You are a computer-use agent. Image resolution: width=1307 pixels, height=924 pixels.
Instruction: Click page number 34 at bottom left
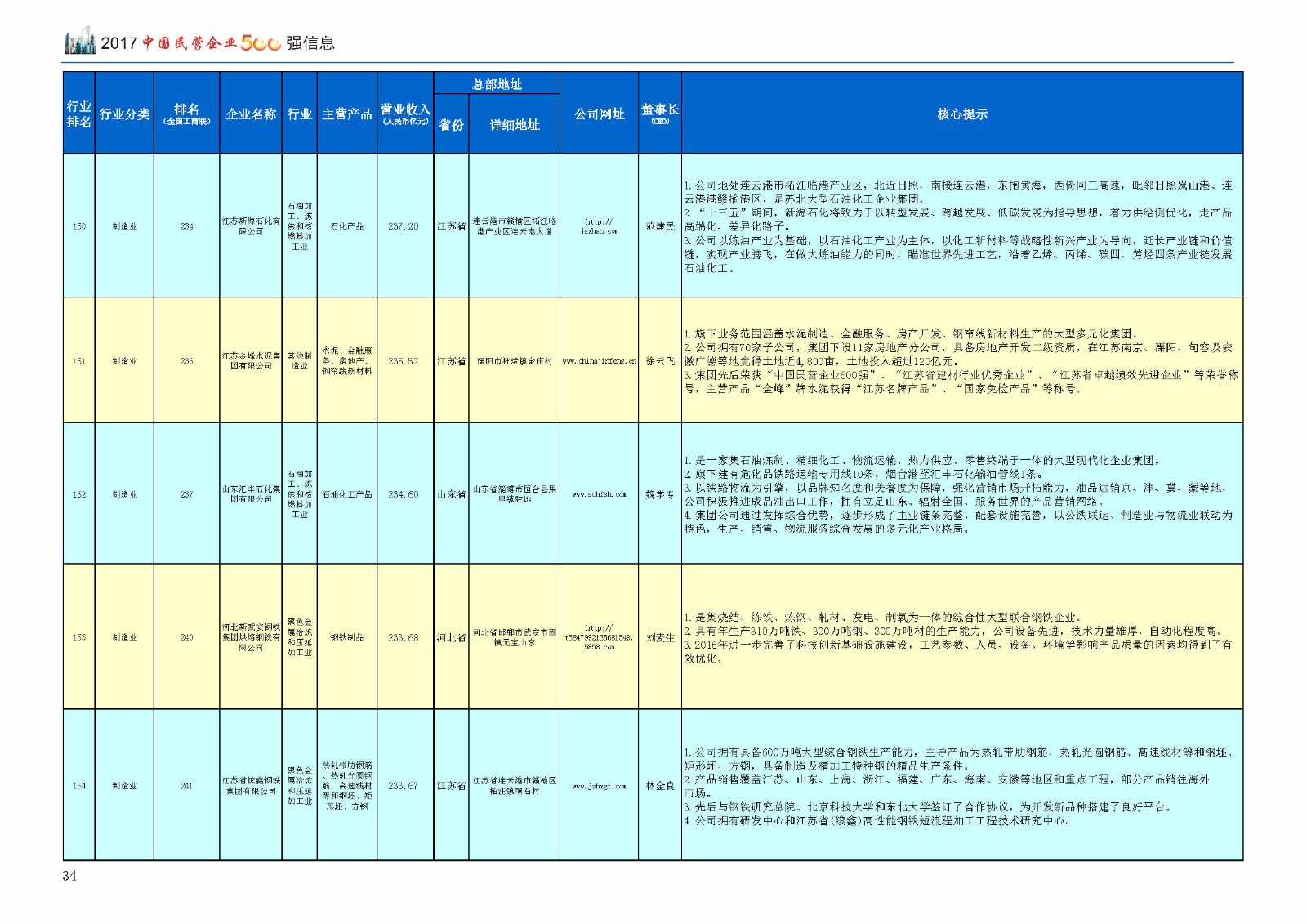click(69, 876)
